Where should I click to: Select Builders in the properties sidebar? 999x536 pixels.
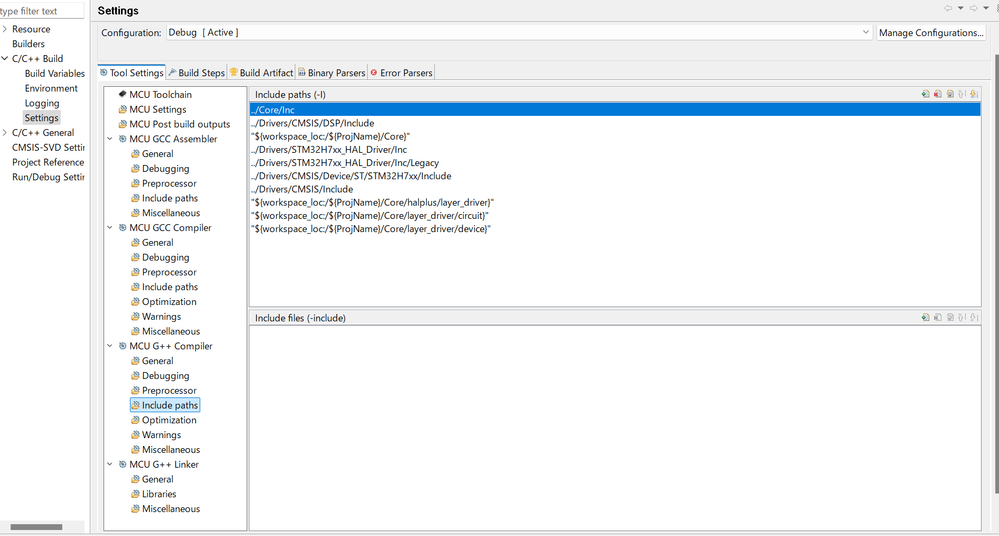(28, 44)
